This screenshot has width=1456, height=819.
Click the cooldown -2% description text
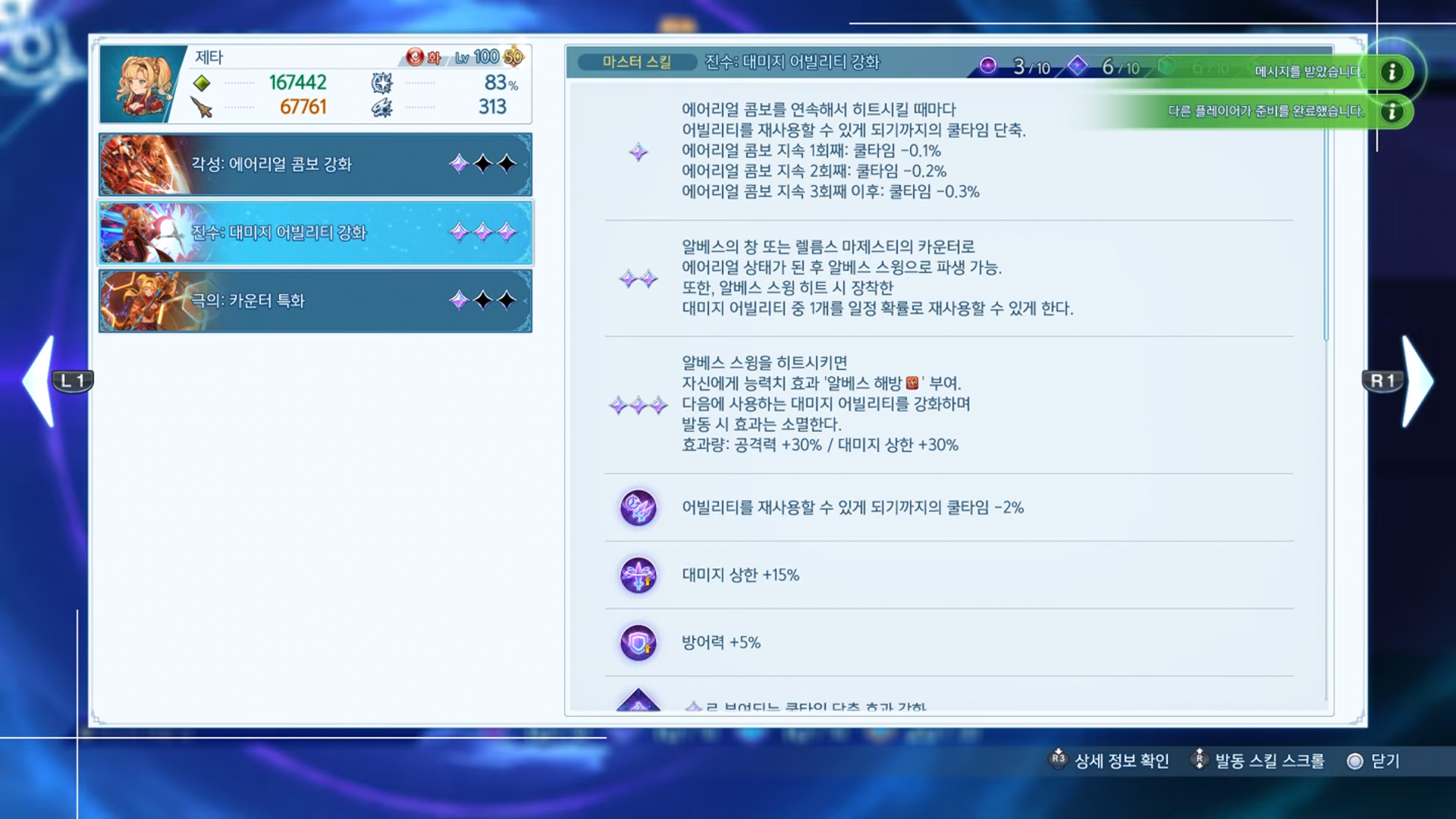pos(852,507)
